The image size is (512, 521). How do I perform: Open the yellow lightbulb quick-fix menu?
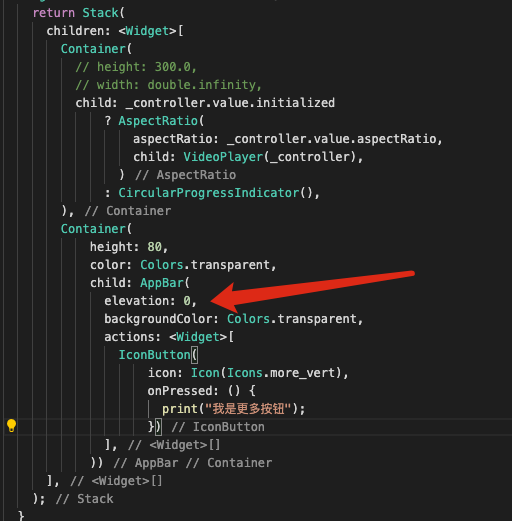coord(11,426)
